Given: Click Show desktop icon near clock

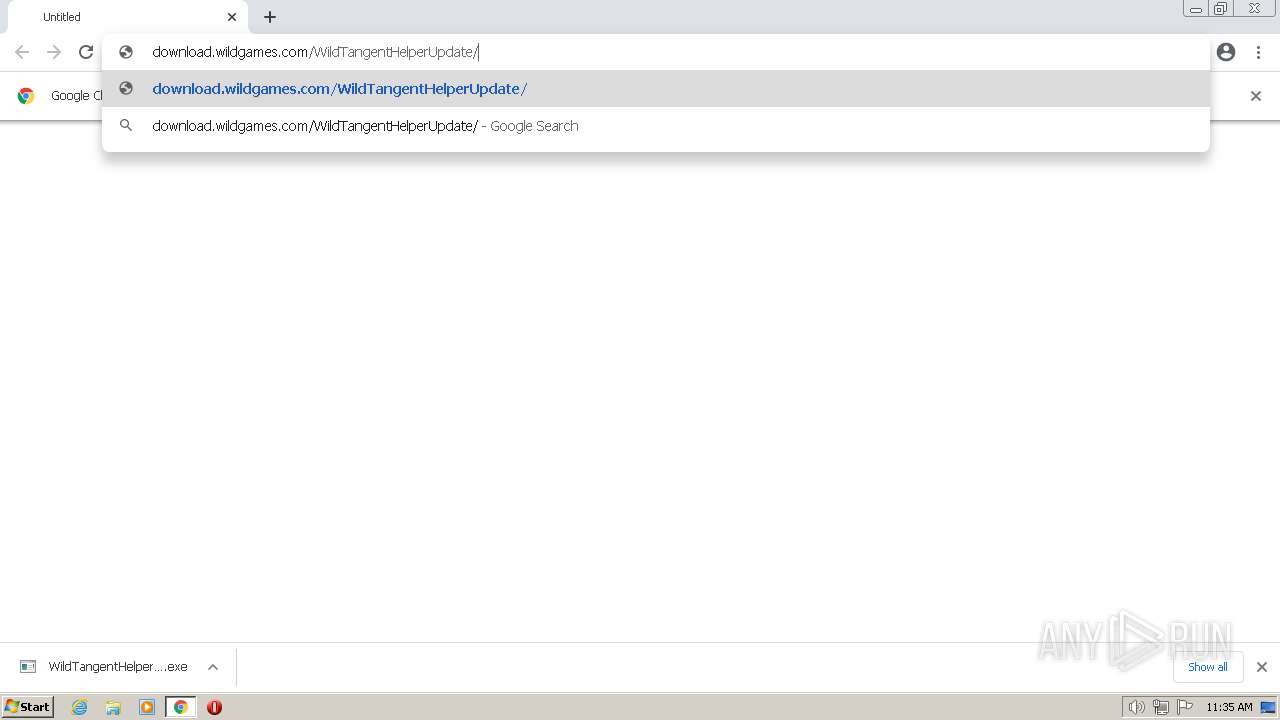Looking at the screenshot, I should point(1268,707).
